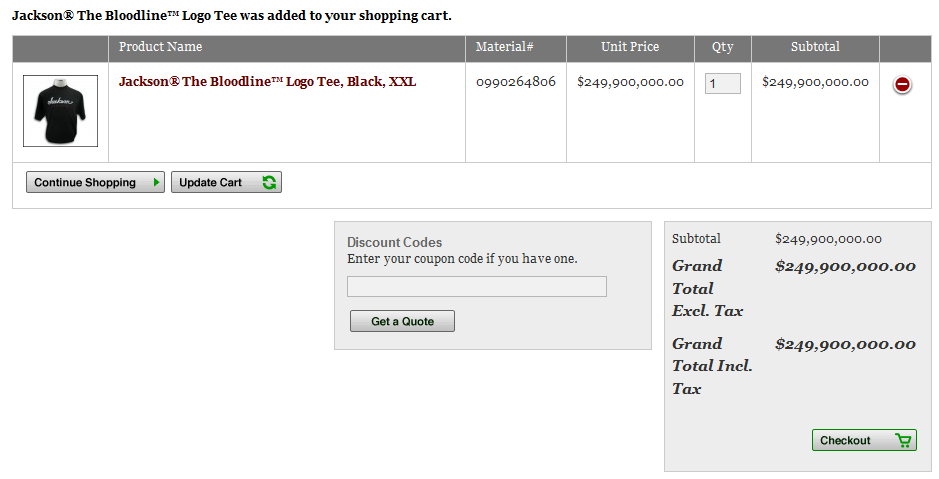Remove the Logo Tee using red minus icon
939x479 pixels.
pos(902,84)
